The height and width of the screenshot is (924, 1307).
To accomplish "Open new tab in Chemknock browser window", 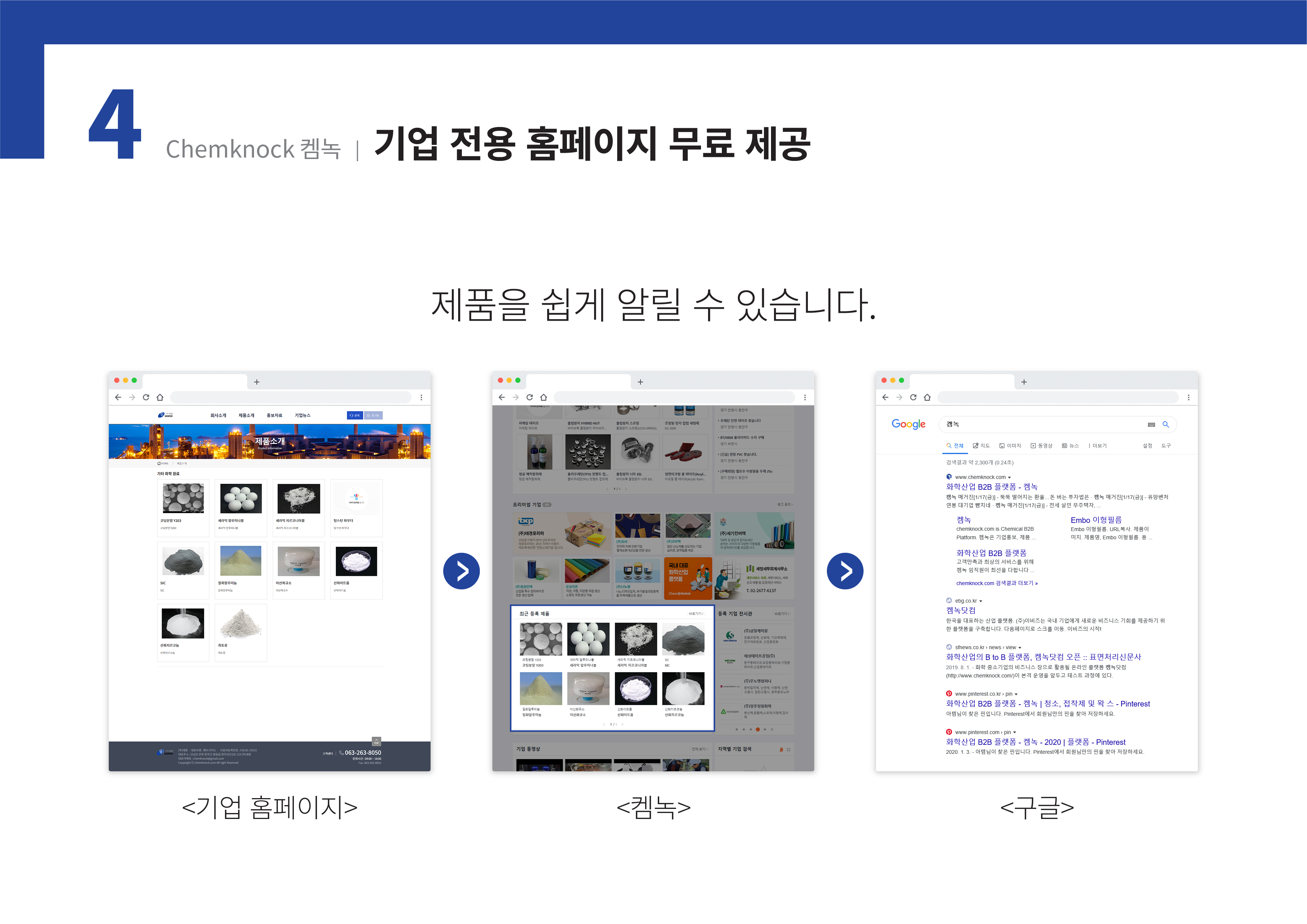I will click(640, 382).
